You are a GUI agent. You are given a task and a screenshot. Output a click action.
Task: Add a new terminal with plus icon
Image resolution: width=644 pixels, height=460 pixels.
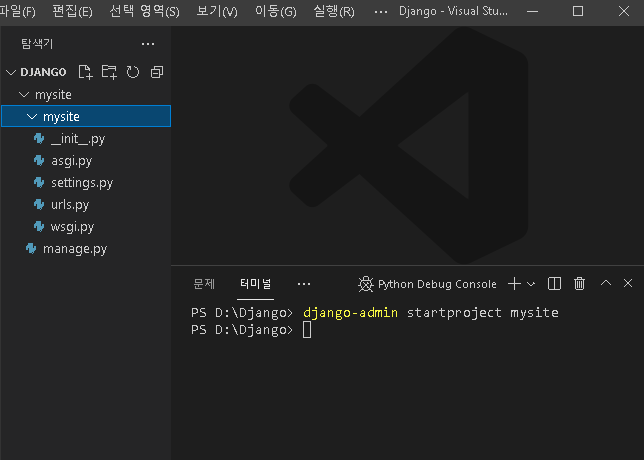(514, 283)
